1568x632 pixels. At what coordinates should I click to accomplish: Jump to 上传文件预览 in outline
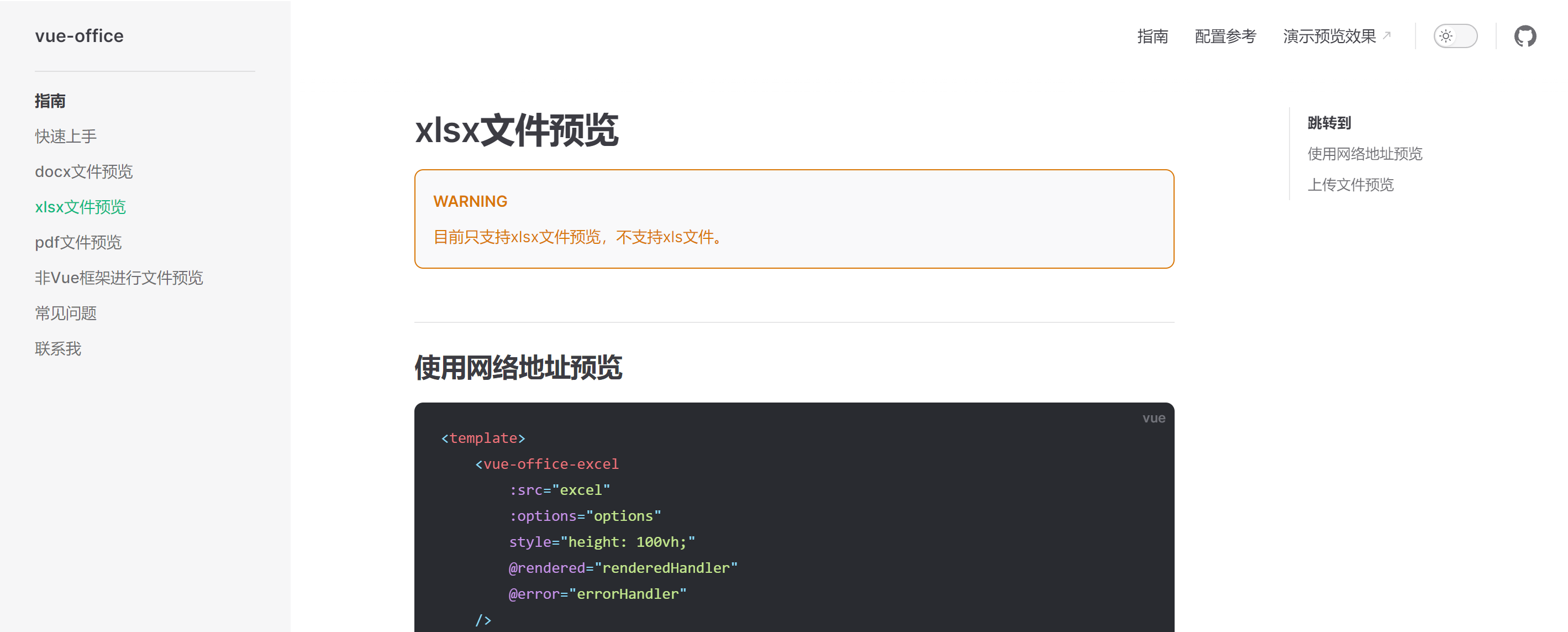pos(1350,184)
